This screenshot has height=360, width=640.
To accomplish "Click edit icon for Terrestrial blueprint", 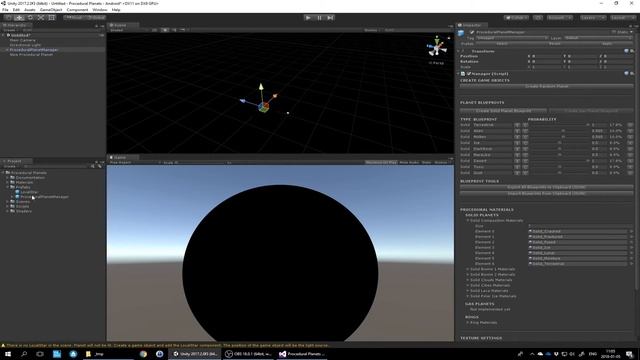I will (x=518, y=125).
